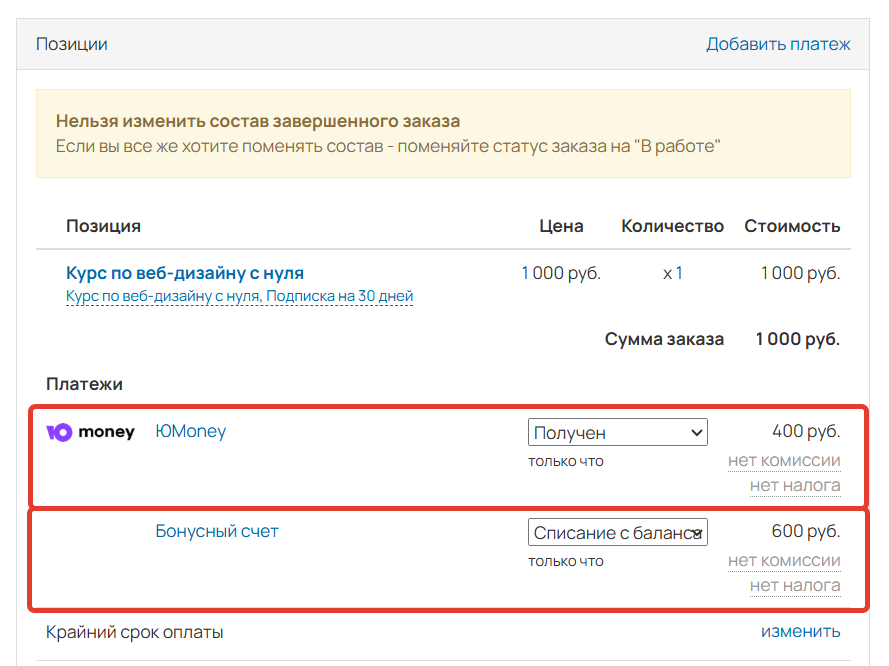The width and height of the screenshot is (889, 666).
Task: Click "нет комиссии" under the 400 руб. payment
Action: click(784, 461)
